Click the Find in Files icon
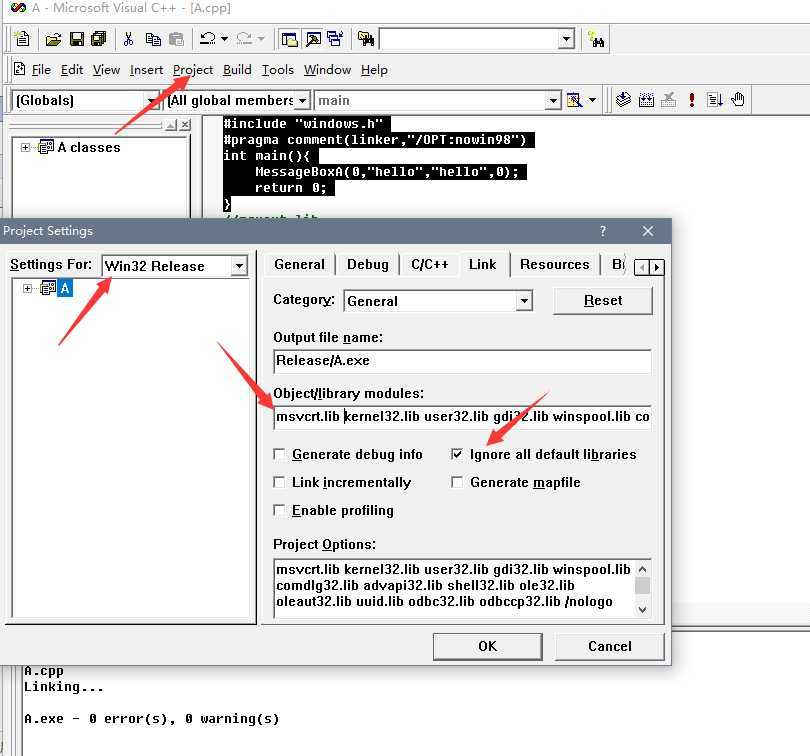Screen dimensions: 810x756 pos(366,39)
